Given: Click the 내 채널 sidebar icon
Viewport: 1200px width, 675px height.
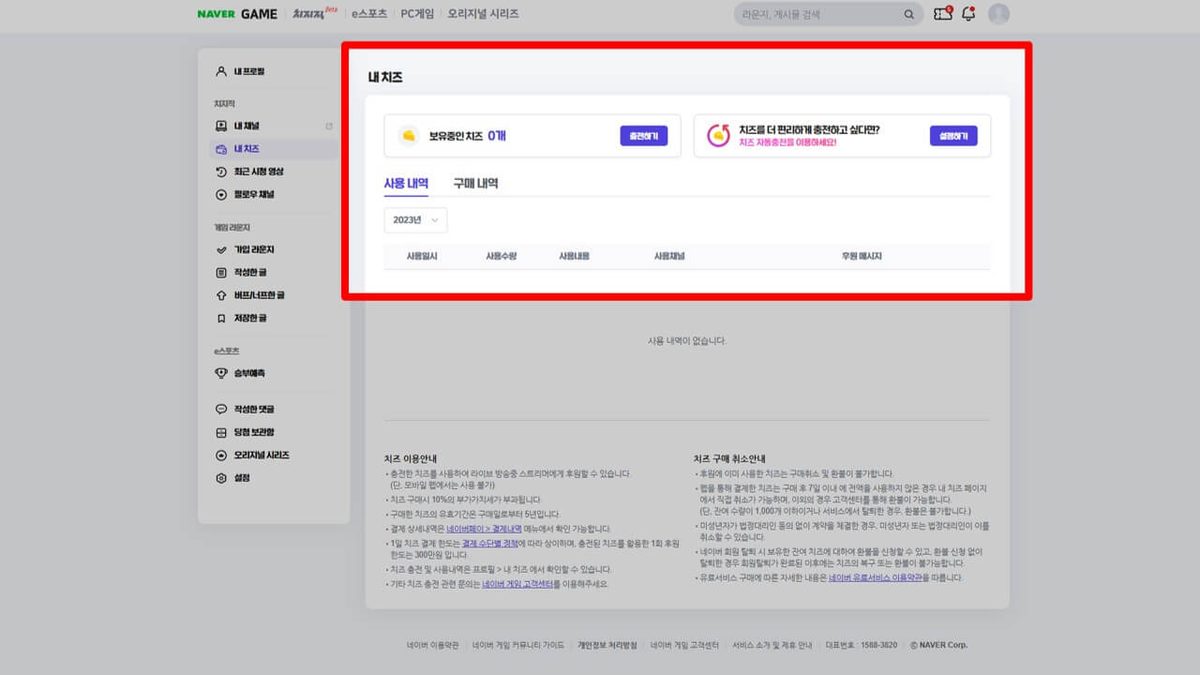Looking at the screenshot, I should (222, 126).
